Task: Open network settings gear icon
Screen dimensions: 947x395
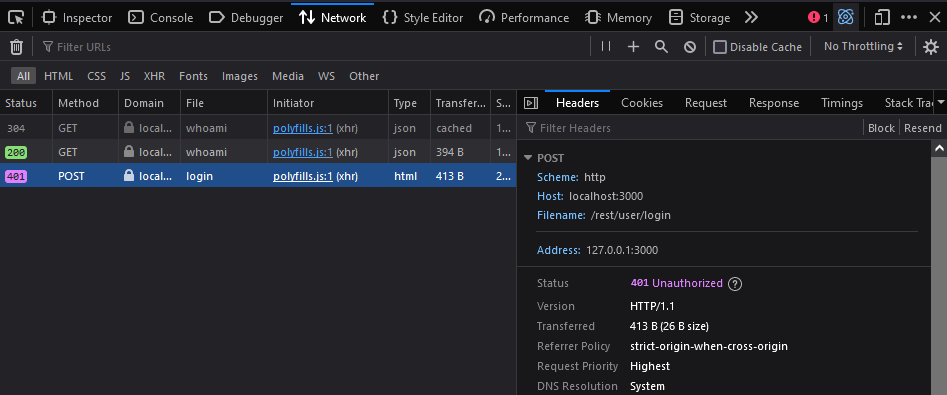Action: (931, 47)
